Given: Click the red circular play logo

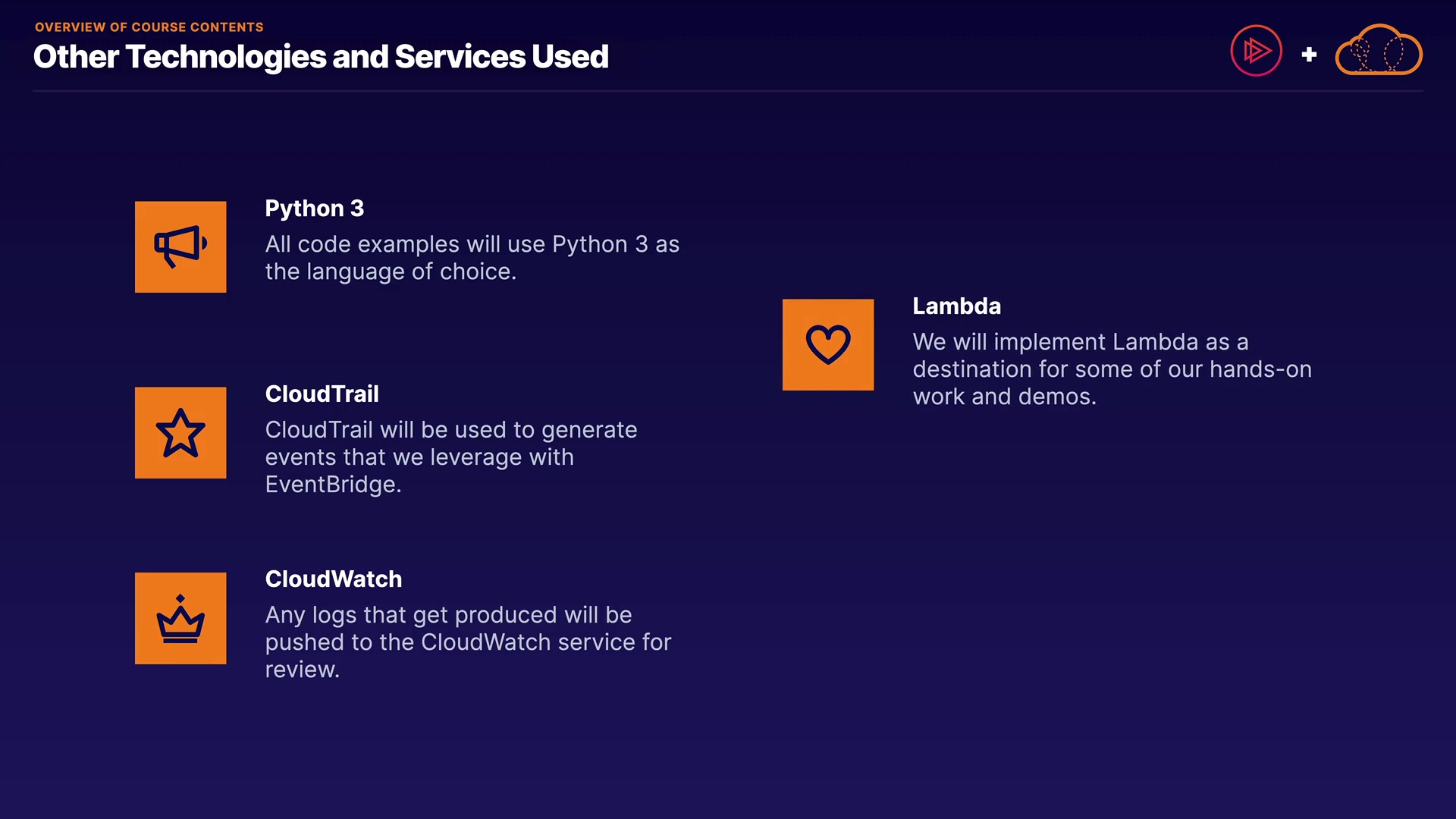Looking at the screenshot, I should coord(1256,51).
